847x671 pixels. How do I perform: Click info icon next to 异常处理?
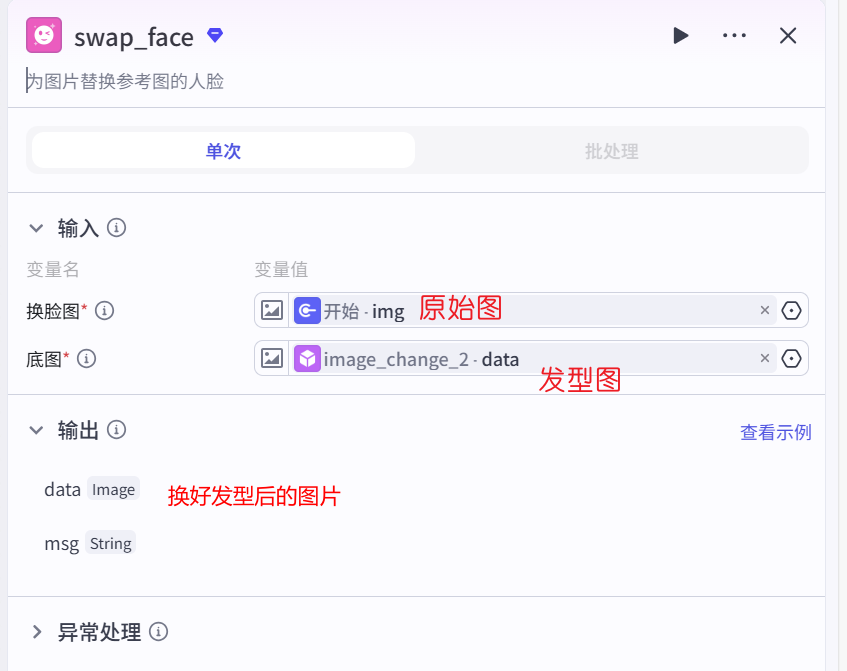(x=158, y=632)
